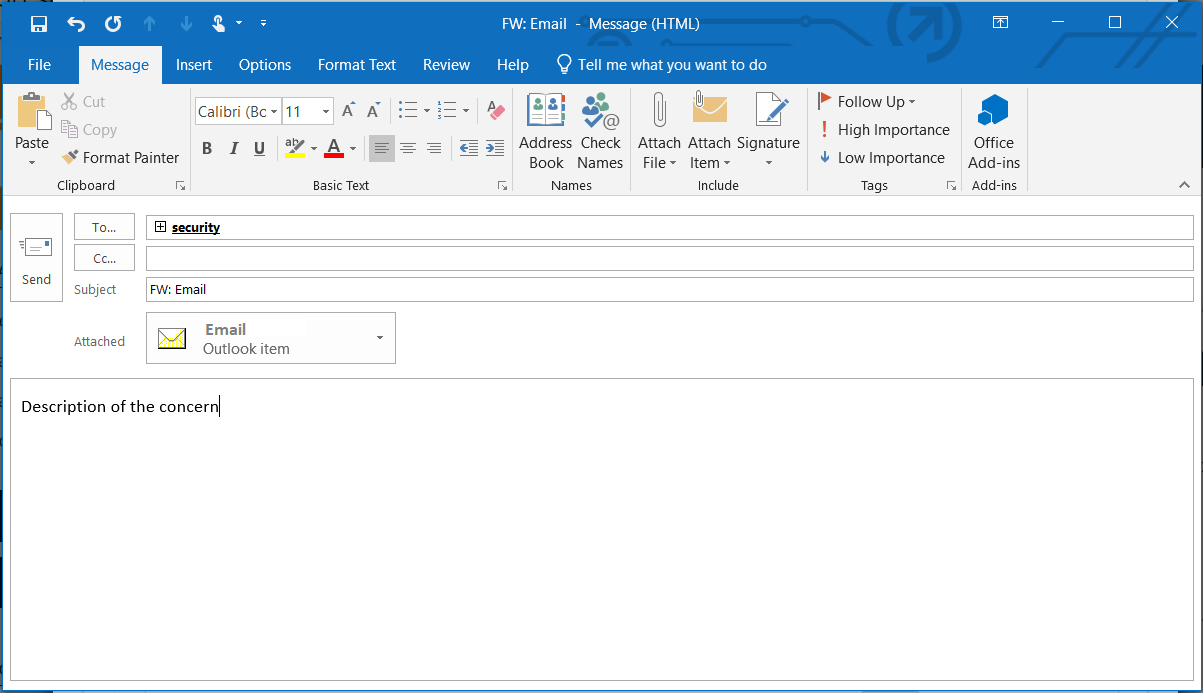
Task: Open the highlight color dropdown arrow
Action: pos(314,149)
